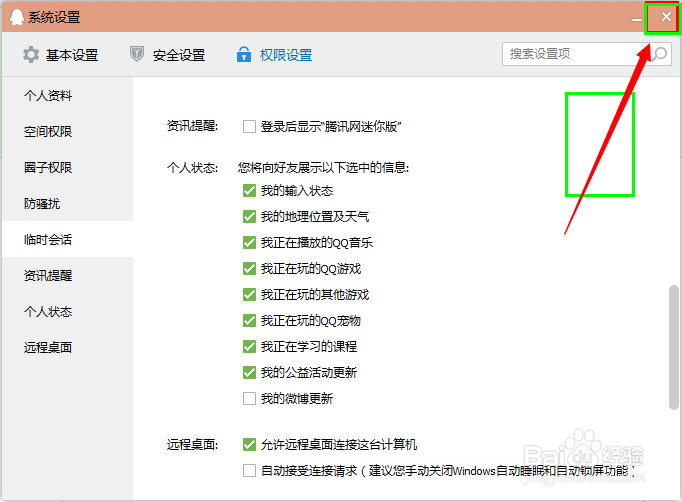Click the 系统设置 window title text
This screenshot has width=682, height=502.
pos(54,17)
